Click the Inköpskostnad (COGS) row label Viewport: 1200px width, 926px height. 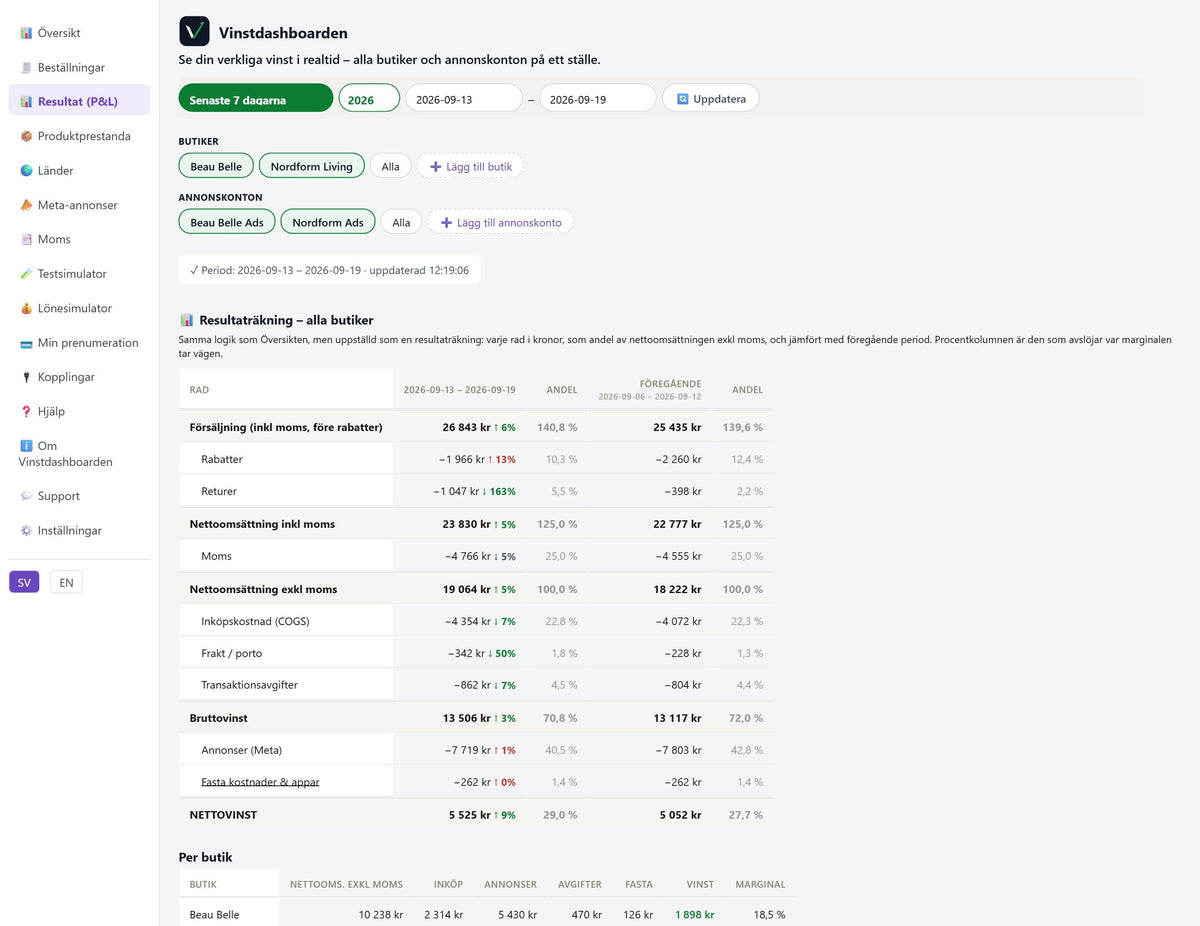255,621
